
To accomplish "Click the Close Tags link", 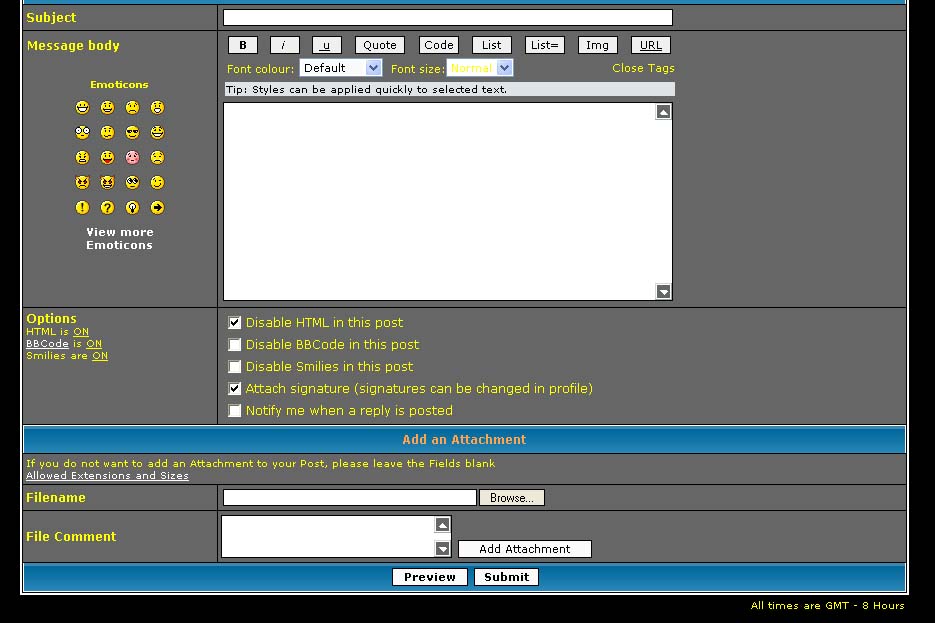I will [x=643, y=68].
